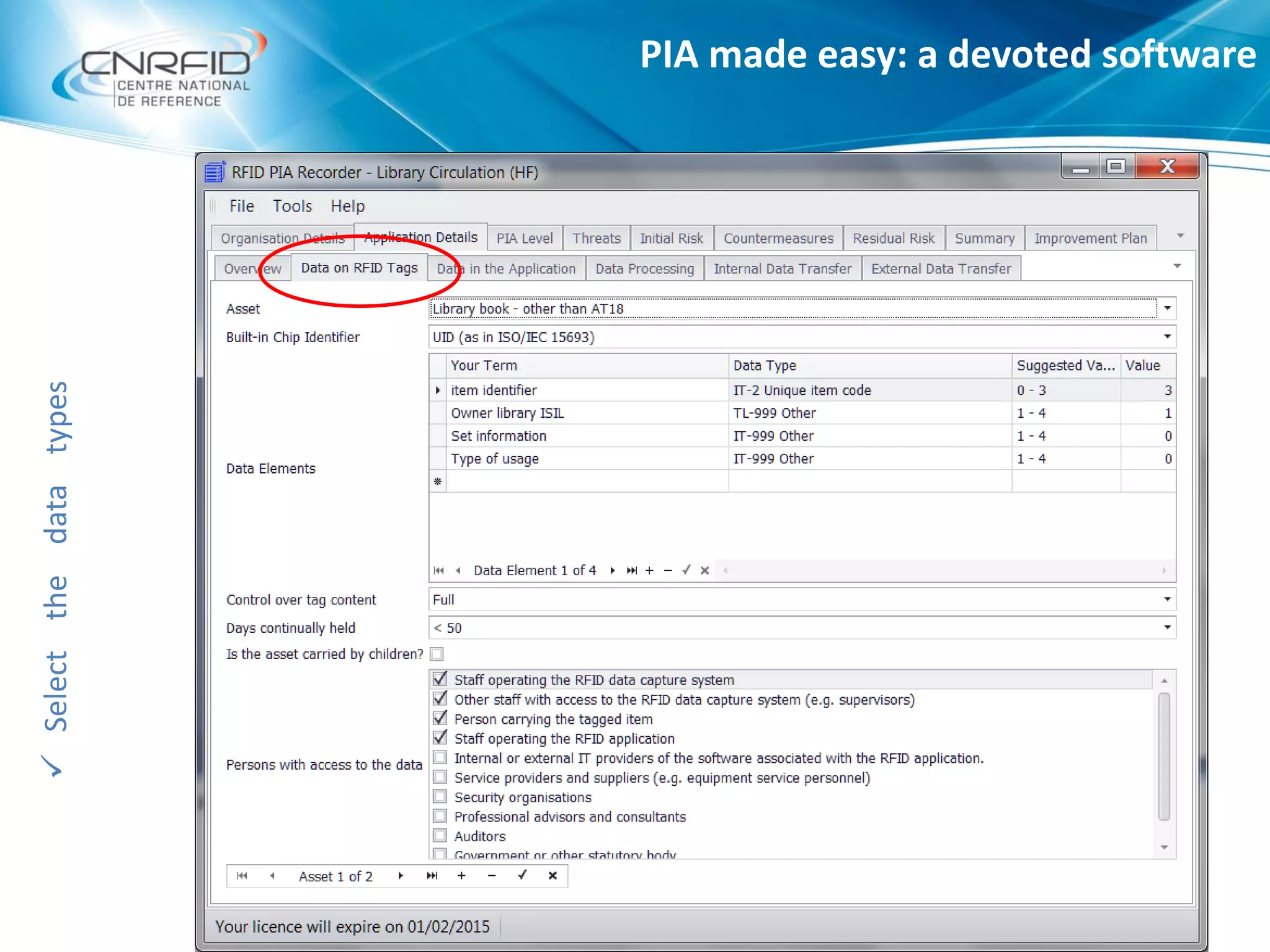Apply asset changes with checkmark

(x=523, y=875)
